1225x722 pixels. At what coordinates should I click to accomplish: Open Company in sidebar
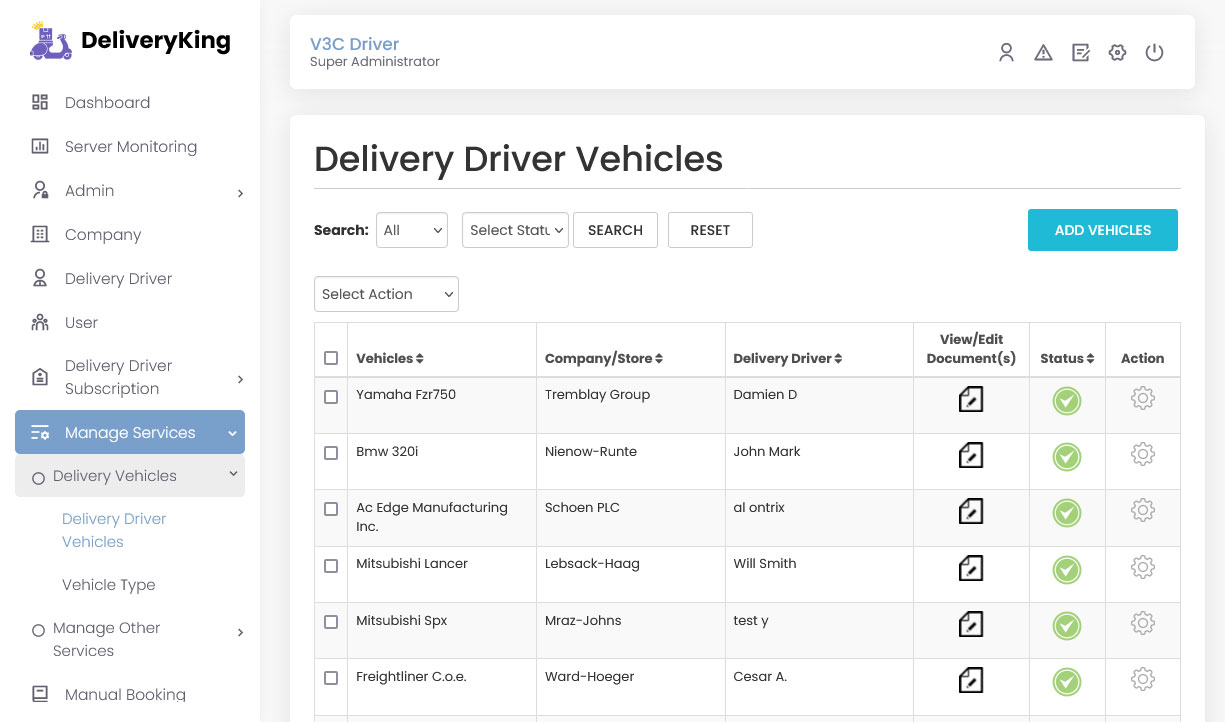[x=103, y=234]
